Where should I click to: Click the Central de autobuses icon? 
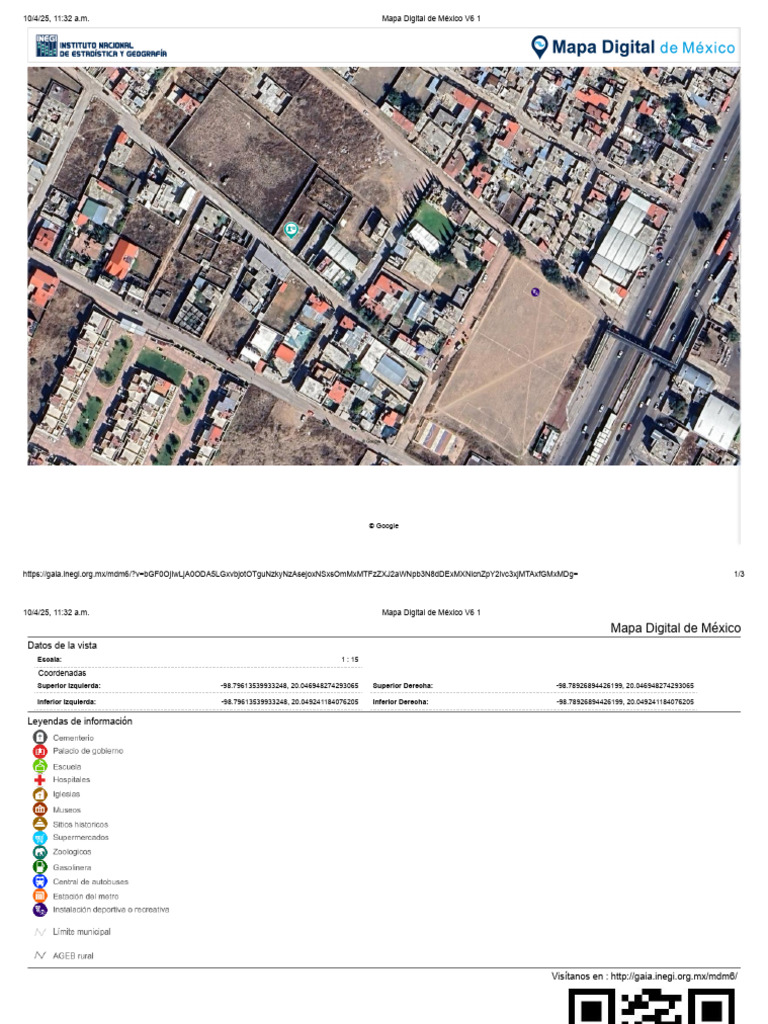40,881
